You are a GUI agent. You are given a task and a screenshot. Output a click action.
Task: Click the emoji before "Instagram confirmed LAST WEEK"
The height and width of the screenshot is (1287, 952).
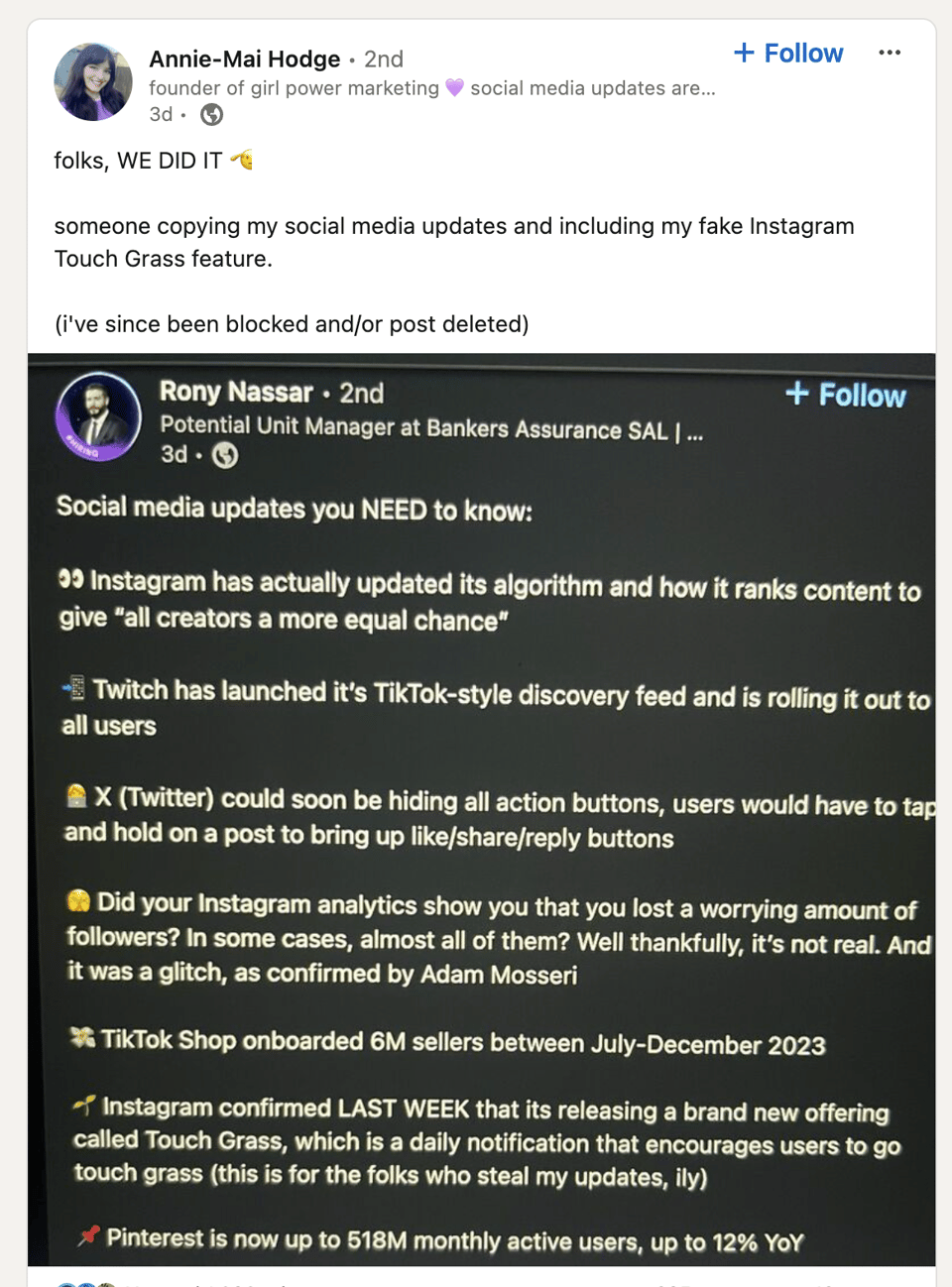point(85,1105)
